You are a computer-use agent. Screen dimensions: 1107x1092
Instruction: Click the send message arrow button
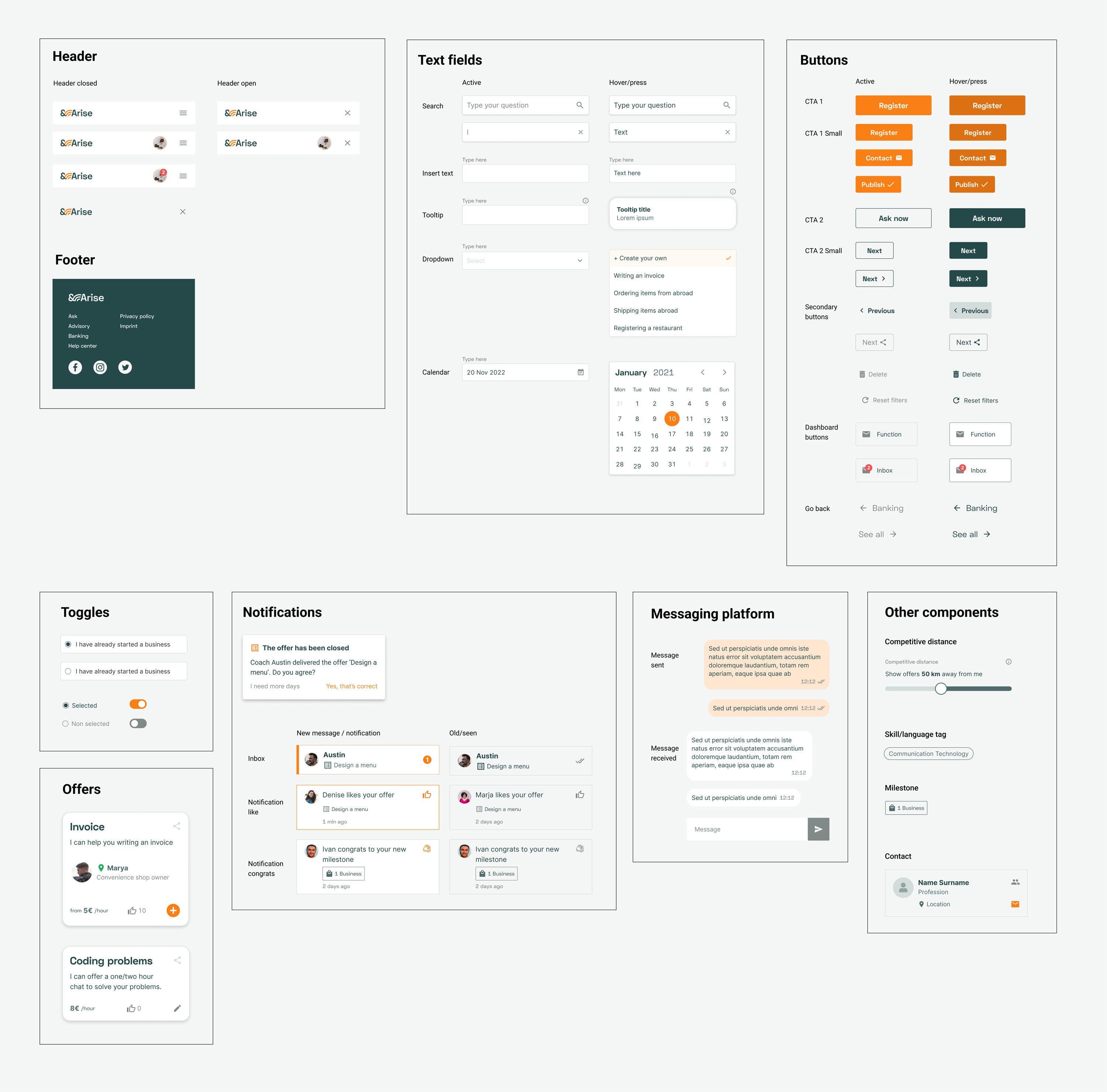point(818,829)
